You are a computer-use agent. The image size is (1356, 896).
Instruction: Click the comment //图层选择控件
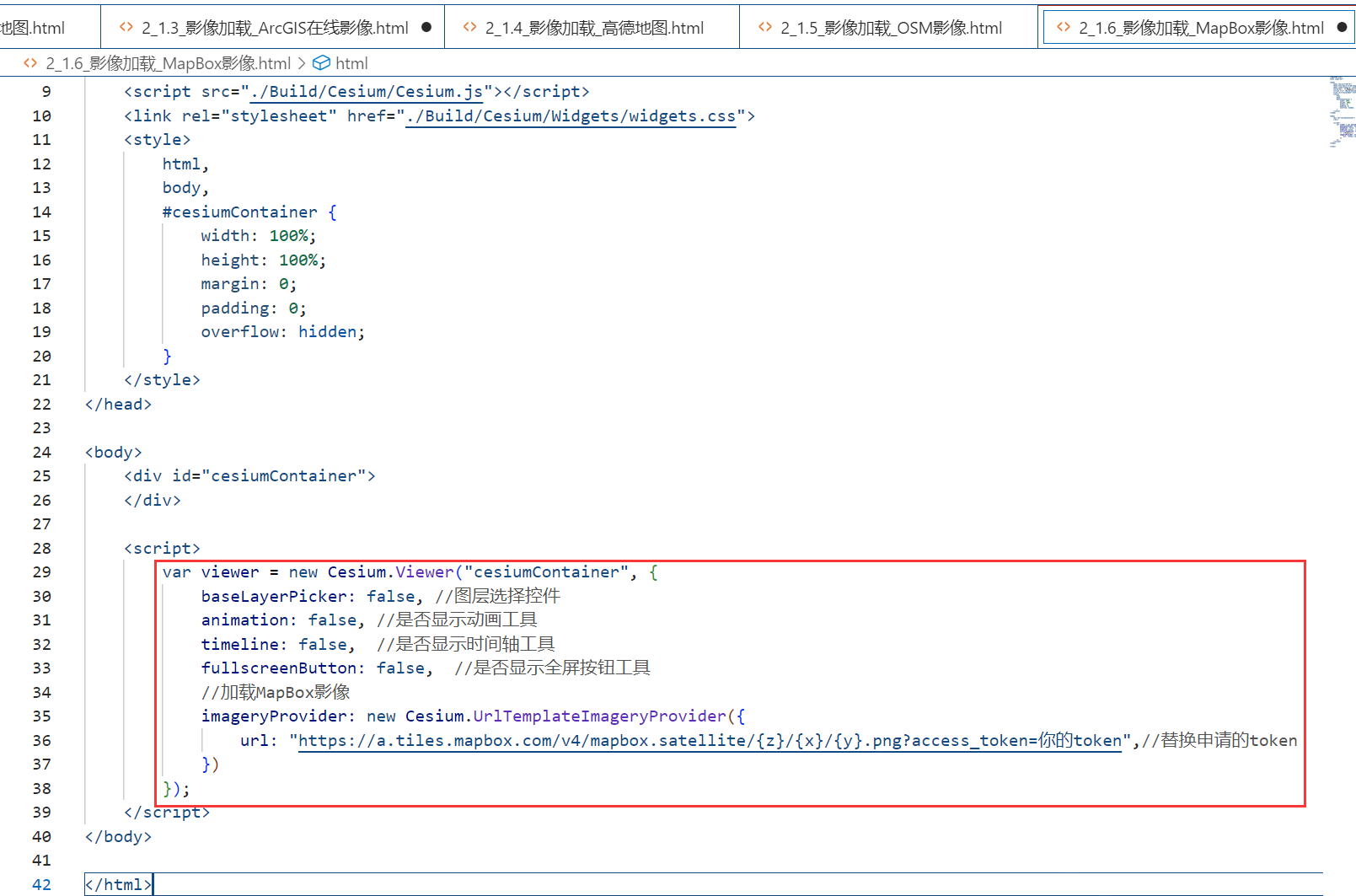(497, 597)
